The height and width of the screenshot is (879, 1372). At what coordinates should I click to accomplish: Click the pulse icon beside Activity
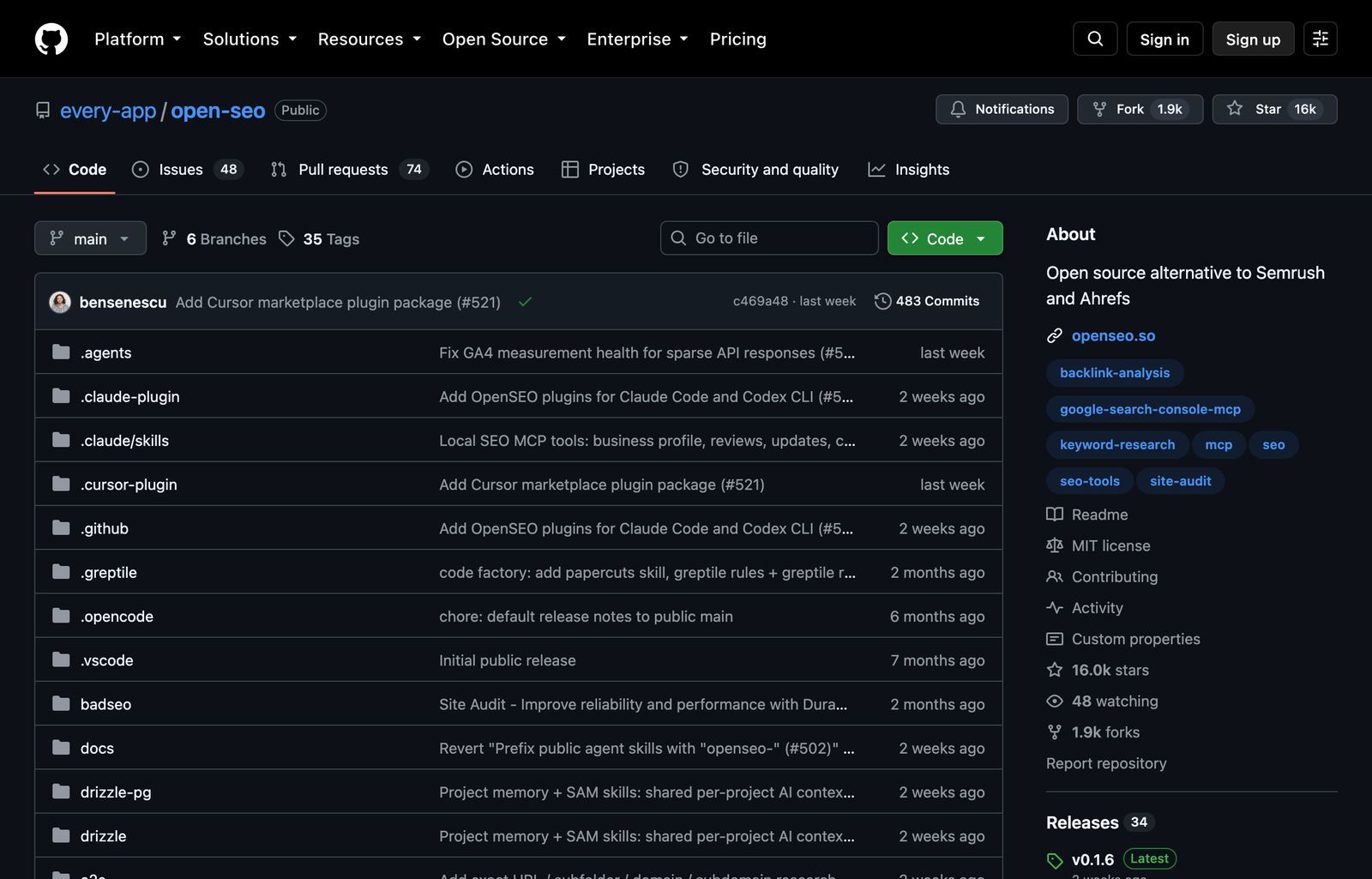point(1055,608)
